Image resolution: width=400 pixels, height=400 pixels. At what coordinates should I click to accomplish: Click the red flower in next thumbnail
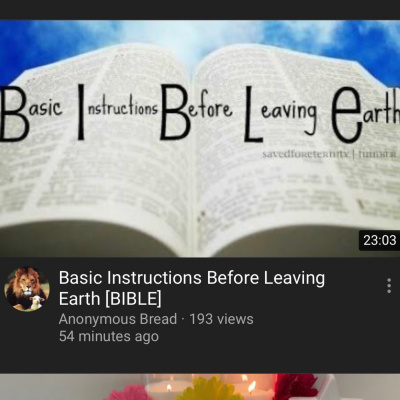[296, 387]
